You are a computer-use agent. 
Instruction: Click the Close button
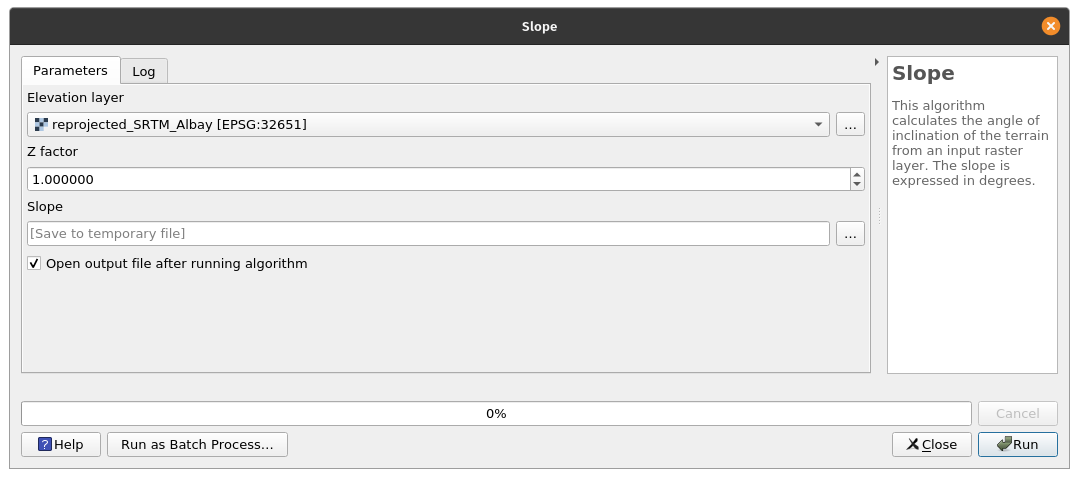pyautogui.click(x=932, y=445)
